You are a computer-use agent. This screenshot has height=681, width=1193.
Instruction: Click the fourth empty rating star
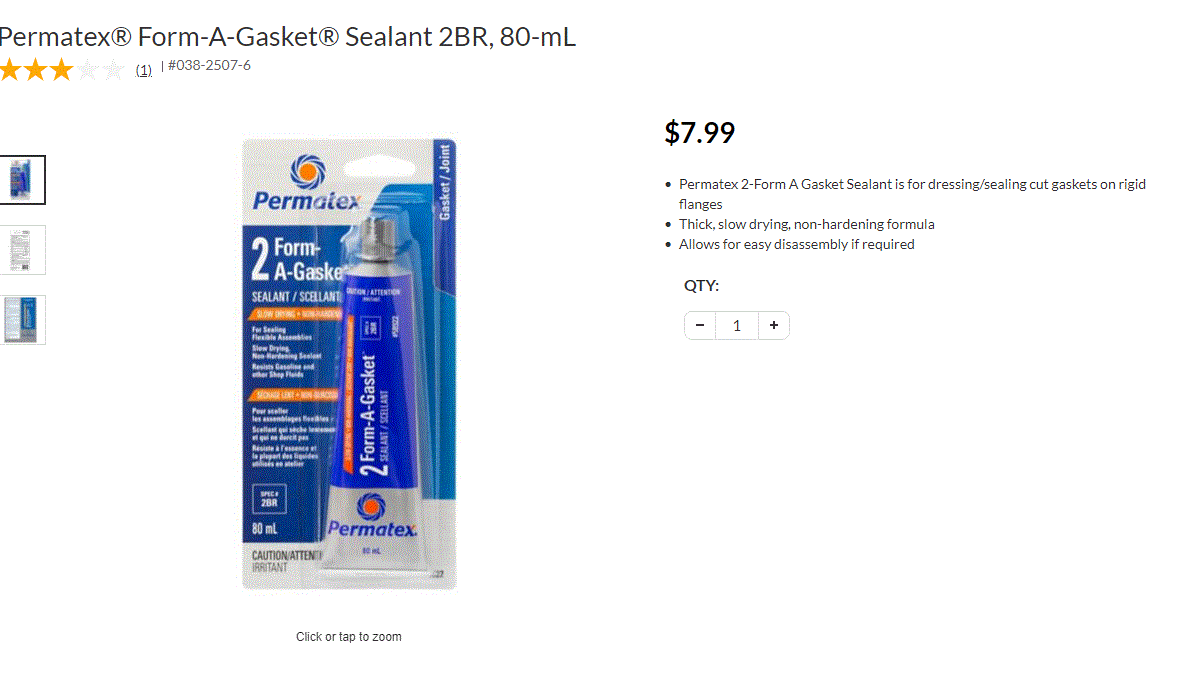click(x=87, y=69)
